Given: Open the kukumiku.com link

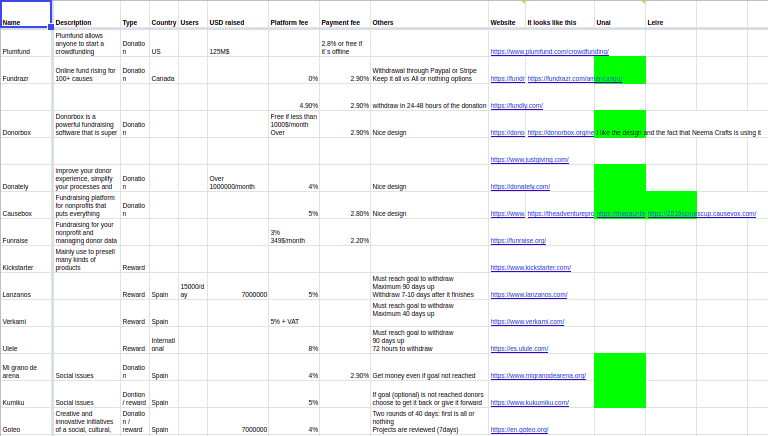Looking at the screenshot, I should tap(529, 402).
